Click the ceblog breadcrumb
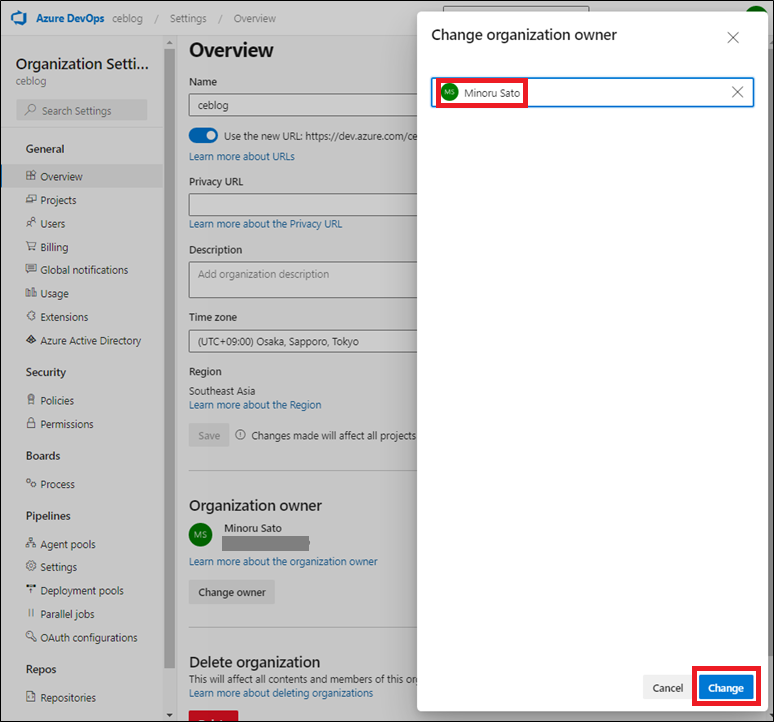 coord(127,18)
